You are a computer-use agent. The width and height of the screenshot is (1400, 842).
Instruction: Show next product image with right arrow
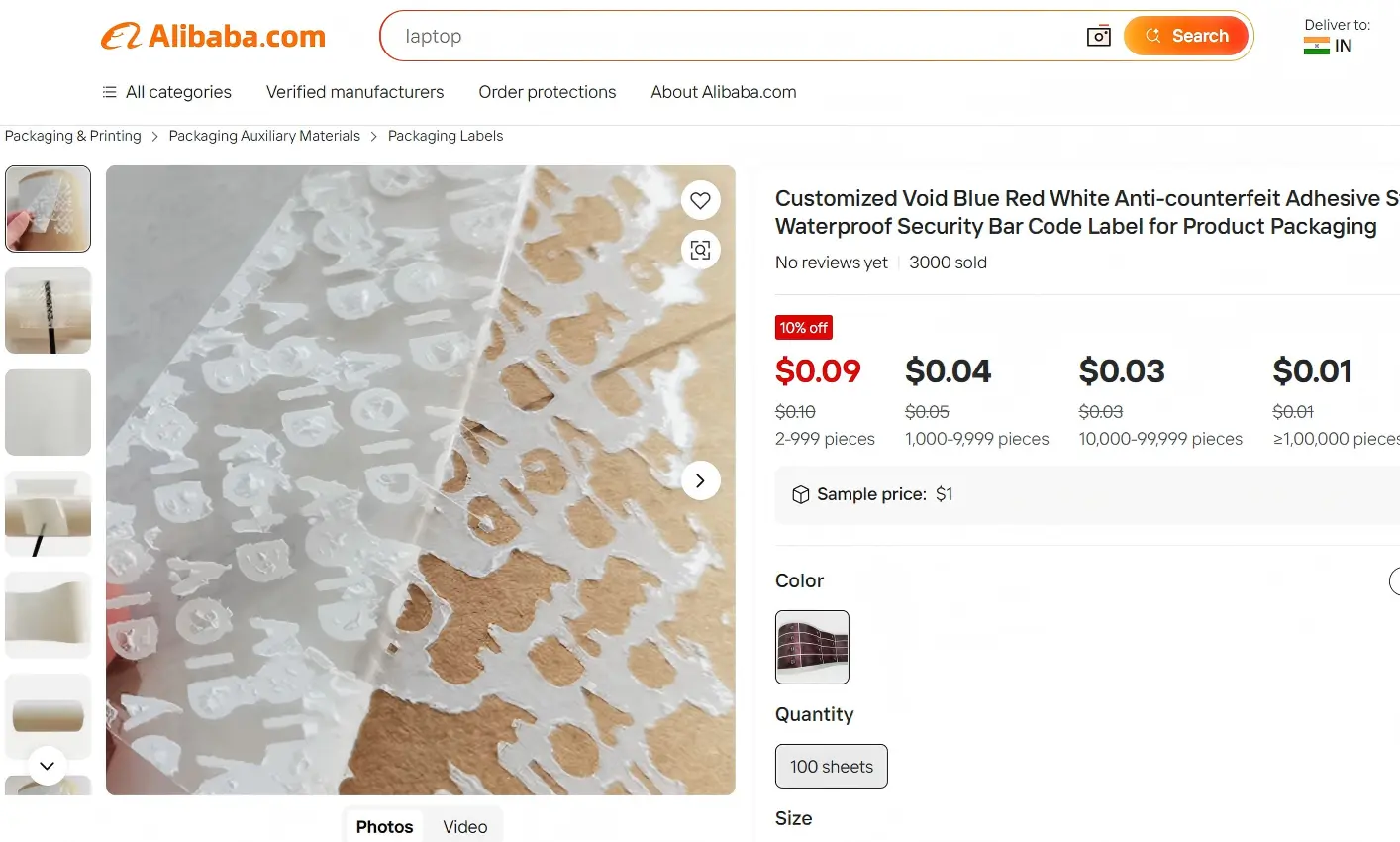(700, 480)
